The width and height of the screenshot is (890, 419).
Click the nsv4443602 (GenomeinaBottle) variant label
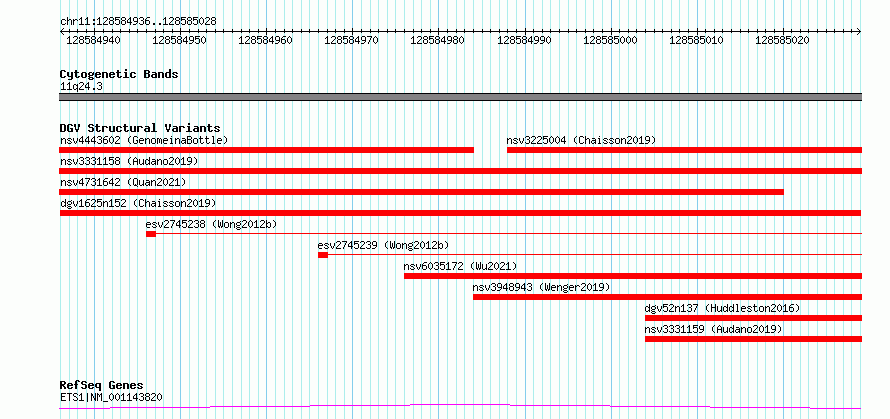[x=144, y=140]
